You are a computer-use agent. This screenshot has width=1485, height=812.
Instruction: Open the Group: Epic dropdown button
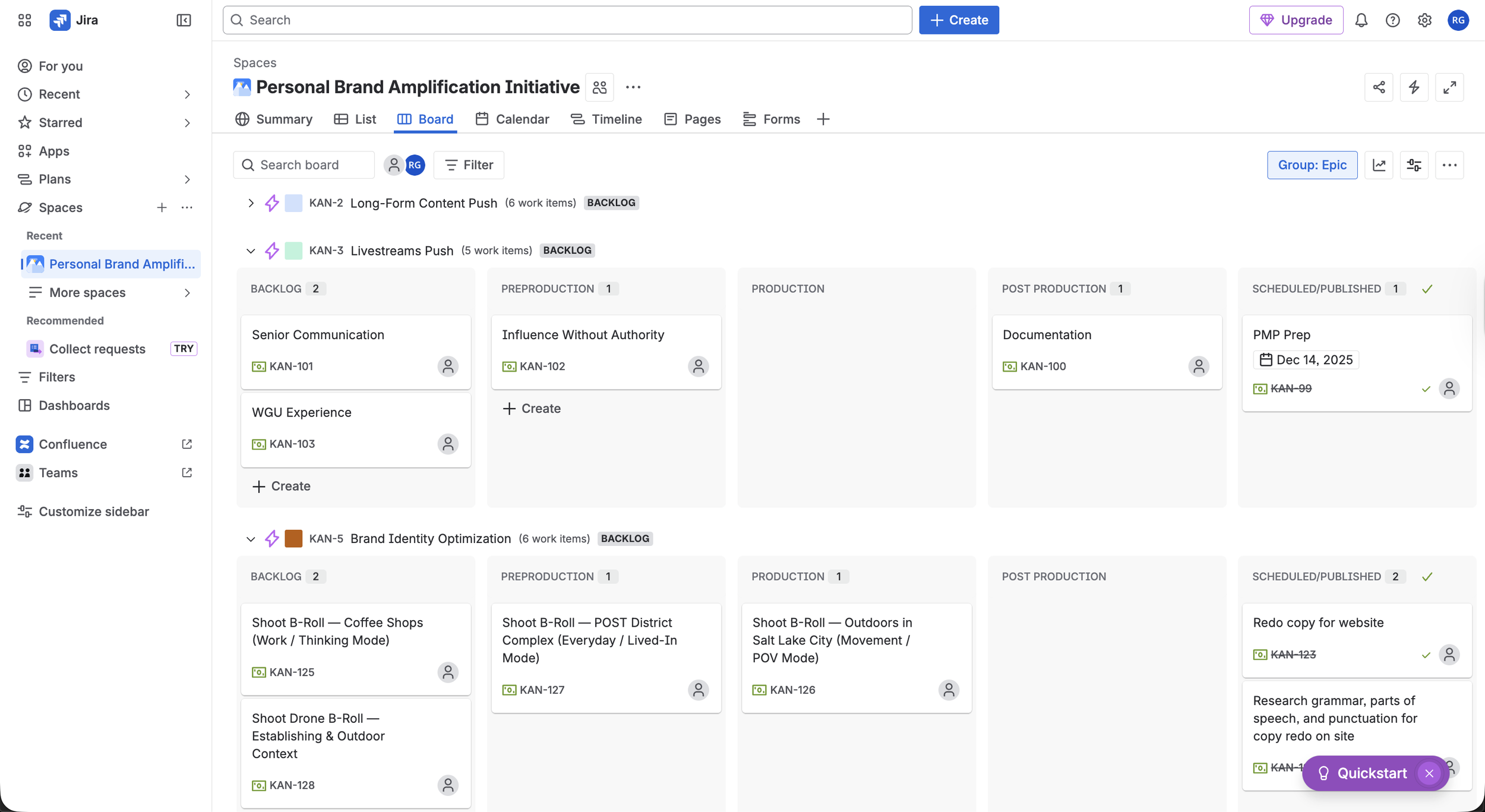1312,165
